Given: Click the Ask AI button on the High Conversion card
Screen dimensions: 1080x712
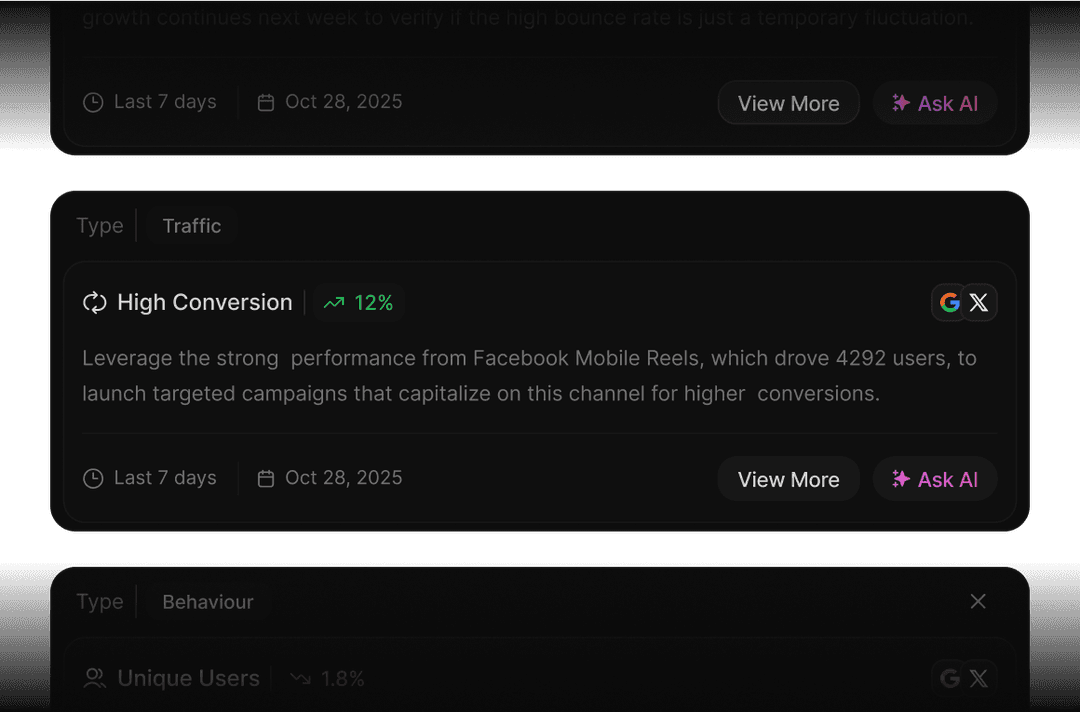Looking at the screenshot, I should (x=935, y=478).
